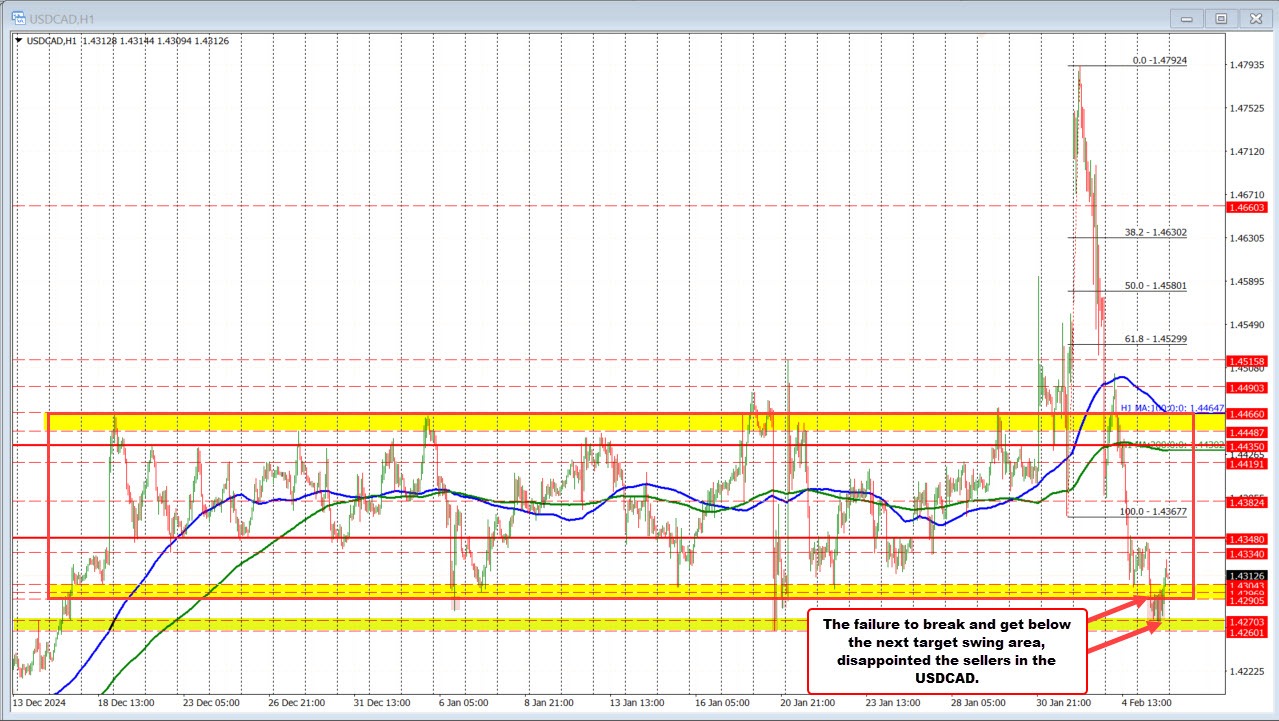Click the small triangle beside USDCAD,H1 symbol label
Image resolution: width=1279 pixels, height=721 pixels.
pyautogui.click(x=19, y=40)
